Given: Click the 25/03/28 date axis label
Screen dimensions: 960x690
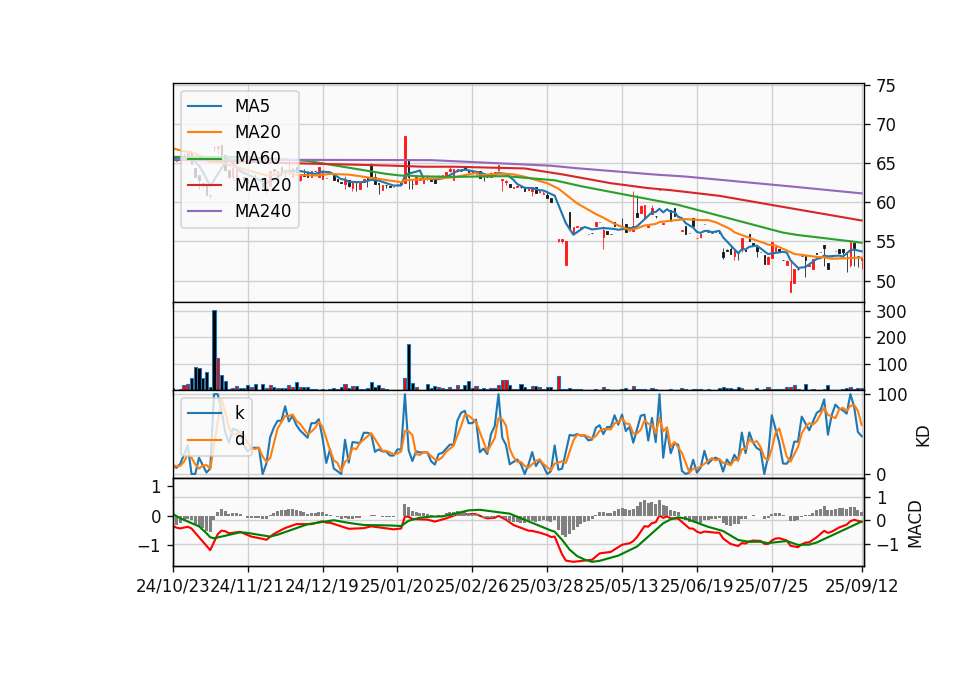Looking at the screenshot, I should tap(547, 586).
